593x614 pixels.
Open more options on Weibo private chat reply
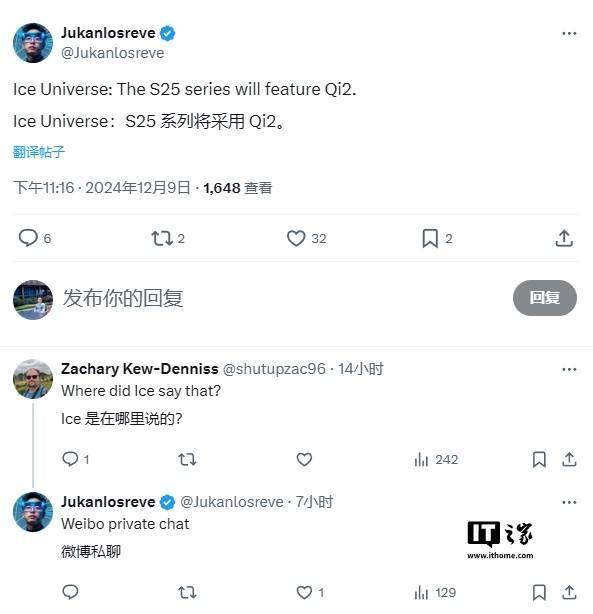569,502
